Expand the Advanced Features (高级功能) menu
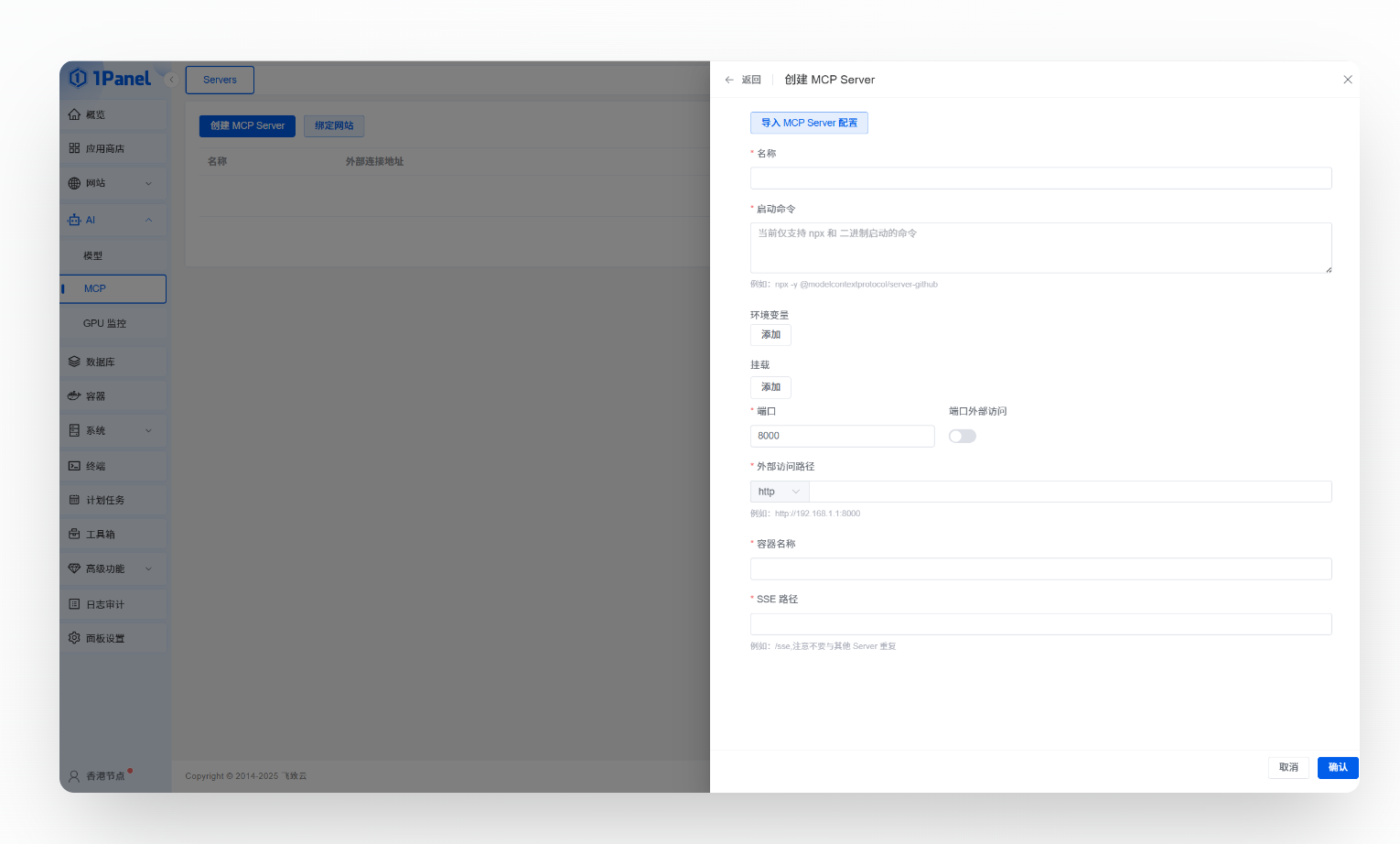The width and height of the screenshot is (1400, 844). tap(148, 568)
